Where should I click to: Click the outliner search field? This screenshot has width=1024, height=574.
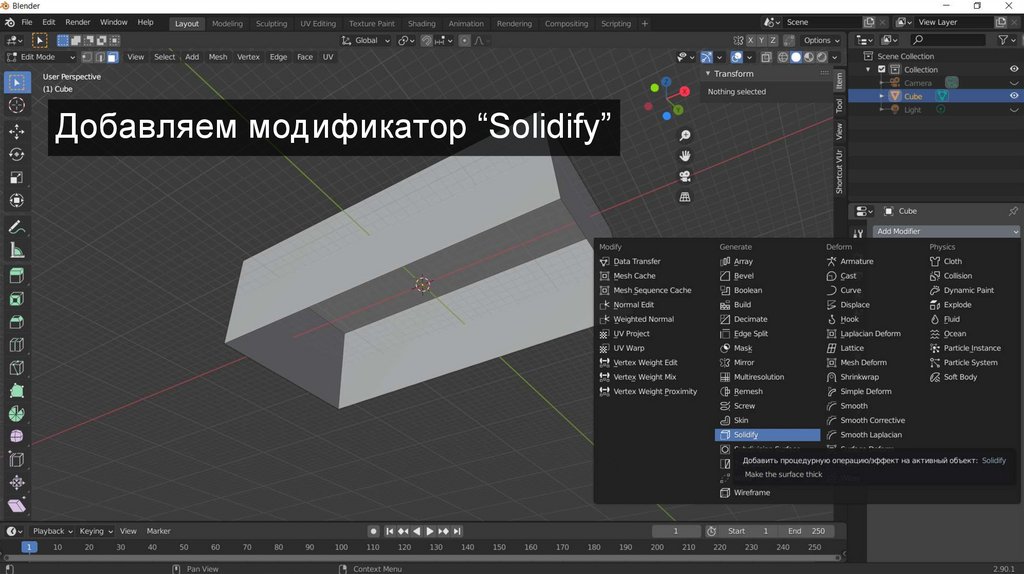tap(948, 40)
